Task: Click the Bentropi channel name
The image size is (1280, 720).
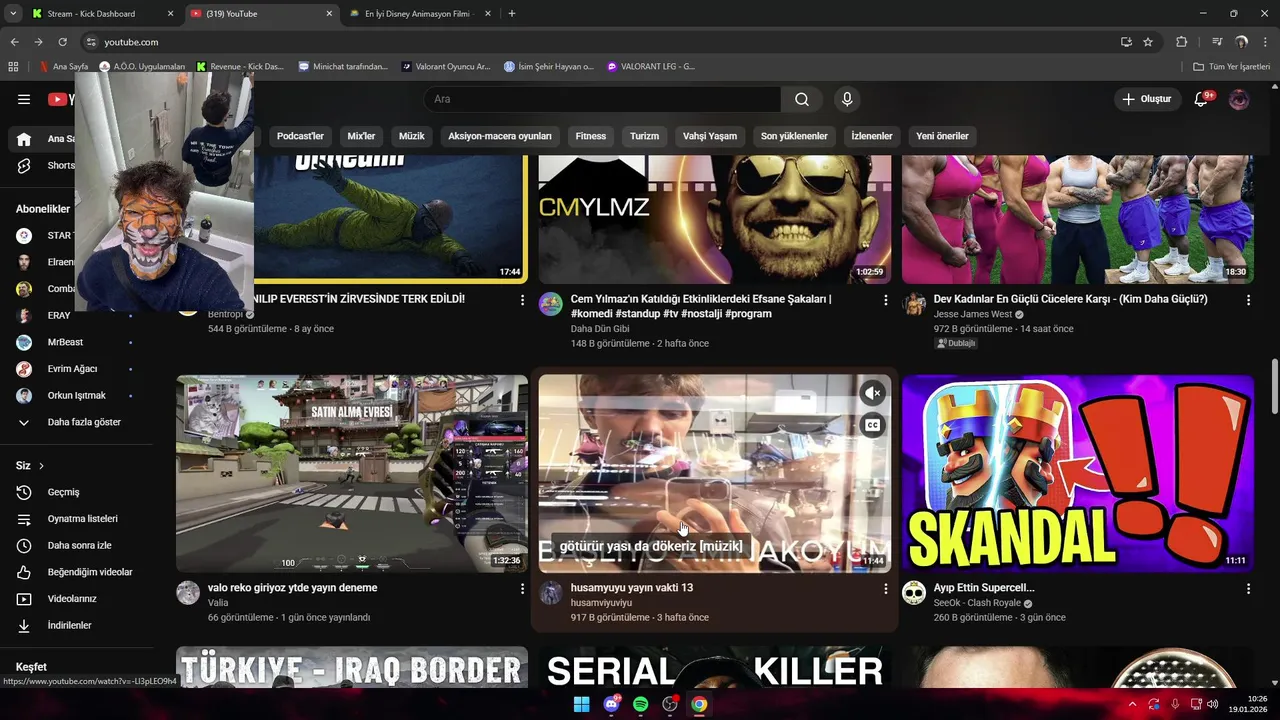Action: tap(226, 314)
